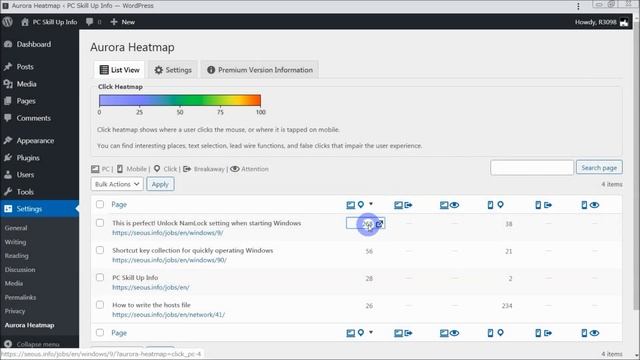640x360 pixels.
Task: Open Privacy settings submenu item
Action: [15, 311]
